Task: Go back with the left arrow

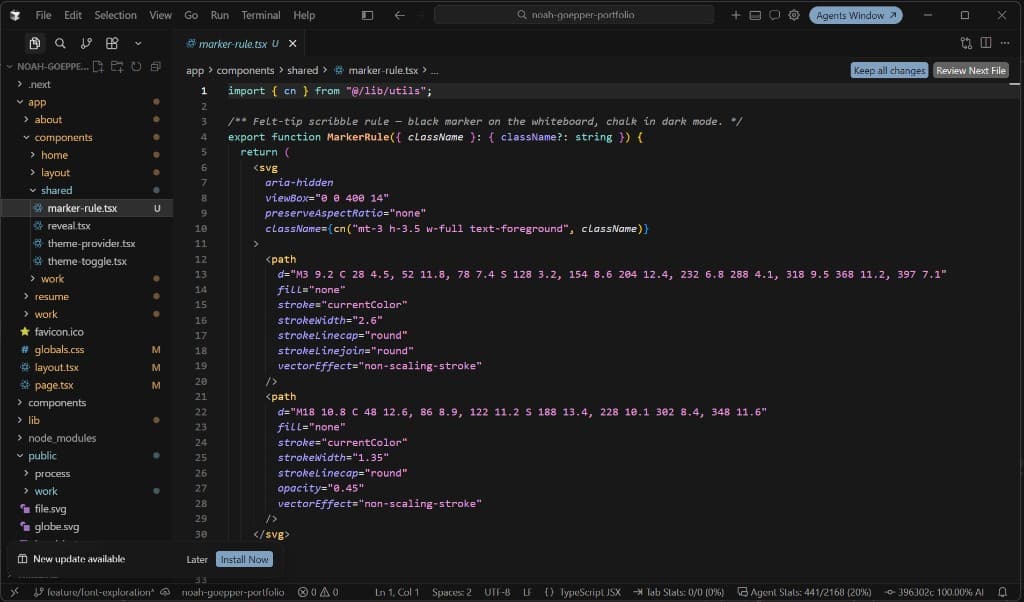Action: click(399, 15)
